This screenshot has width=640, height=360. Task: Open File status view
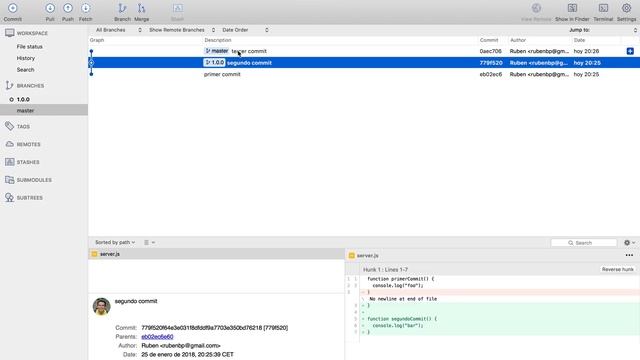(29, 47)
